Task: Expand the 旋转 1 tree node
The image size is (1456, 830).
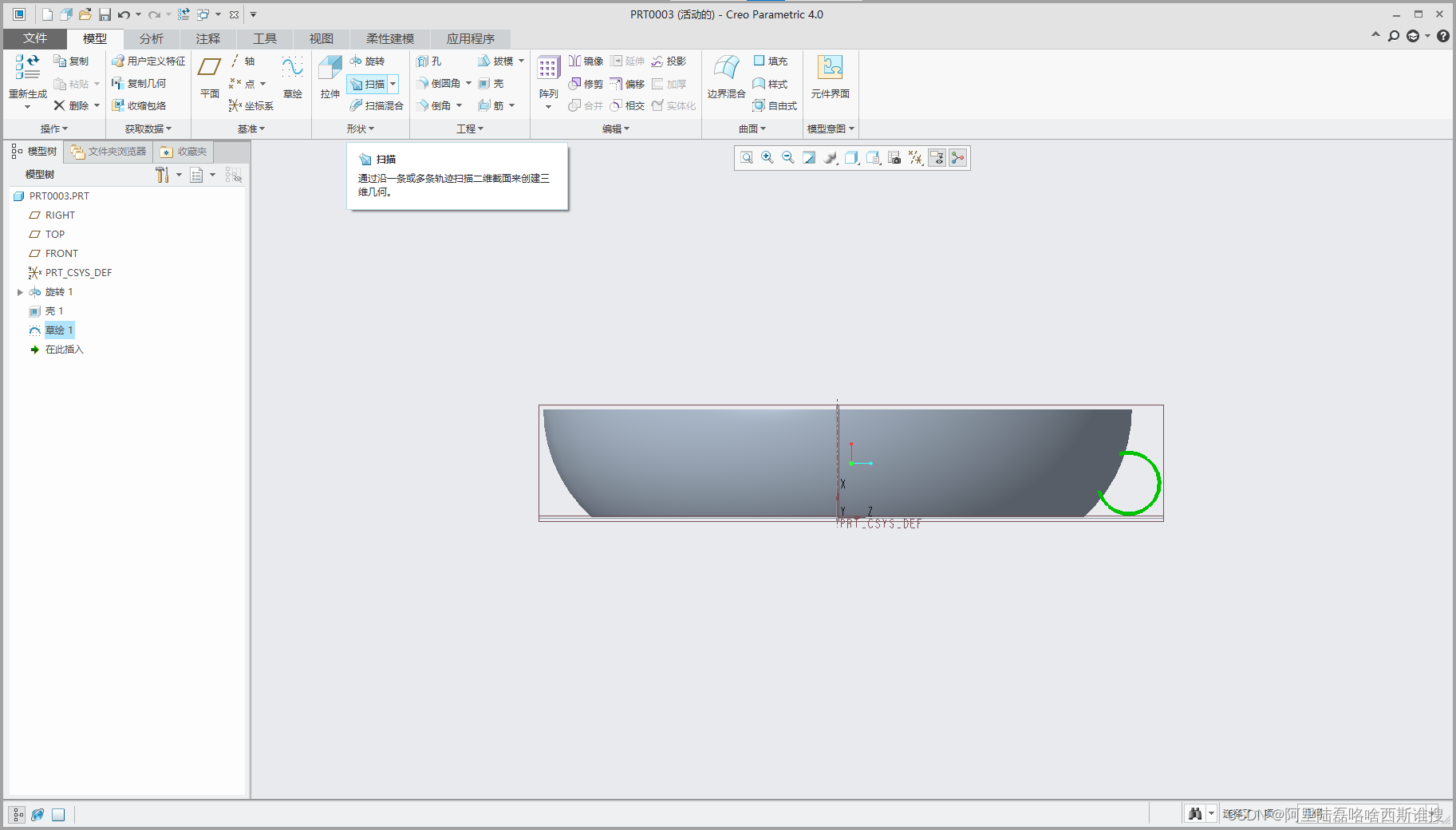Action: coord(20,292)
